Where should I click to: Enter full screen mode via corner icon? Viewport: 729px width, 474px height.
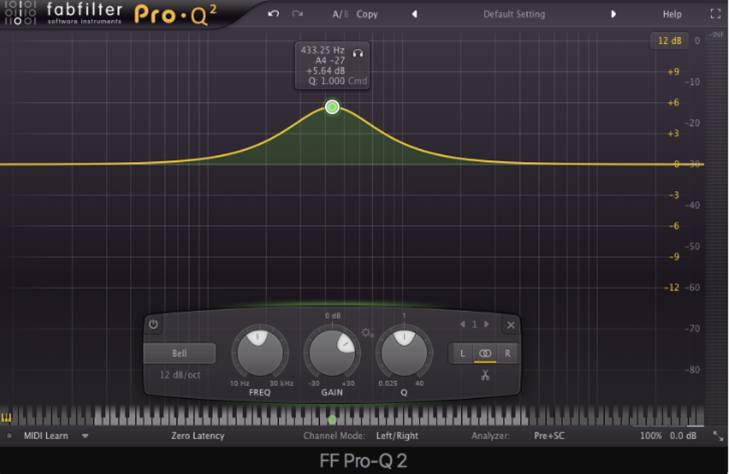pos(714,15)
